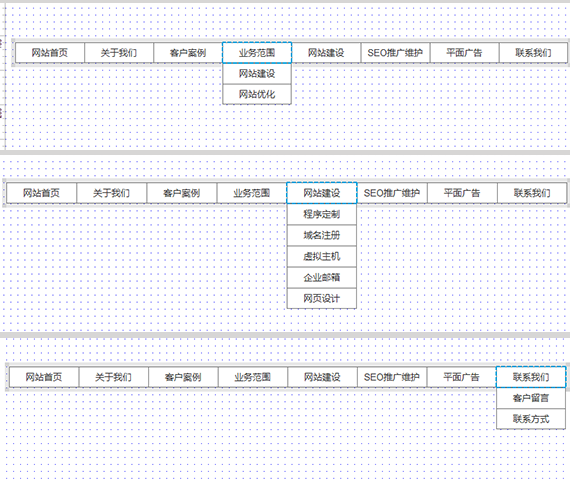Choose 网页设计 from the middle dropdown
570x485 pixels.
pos(322,299)
